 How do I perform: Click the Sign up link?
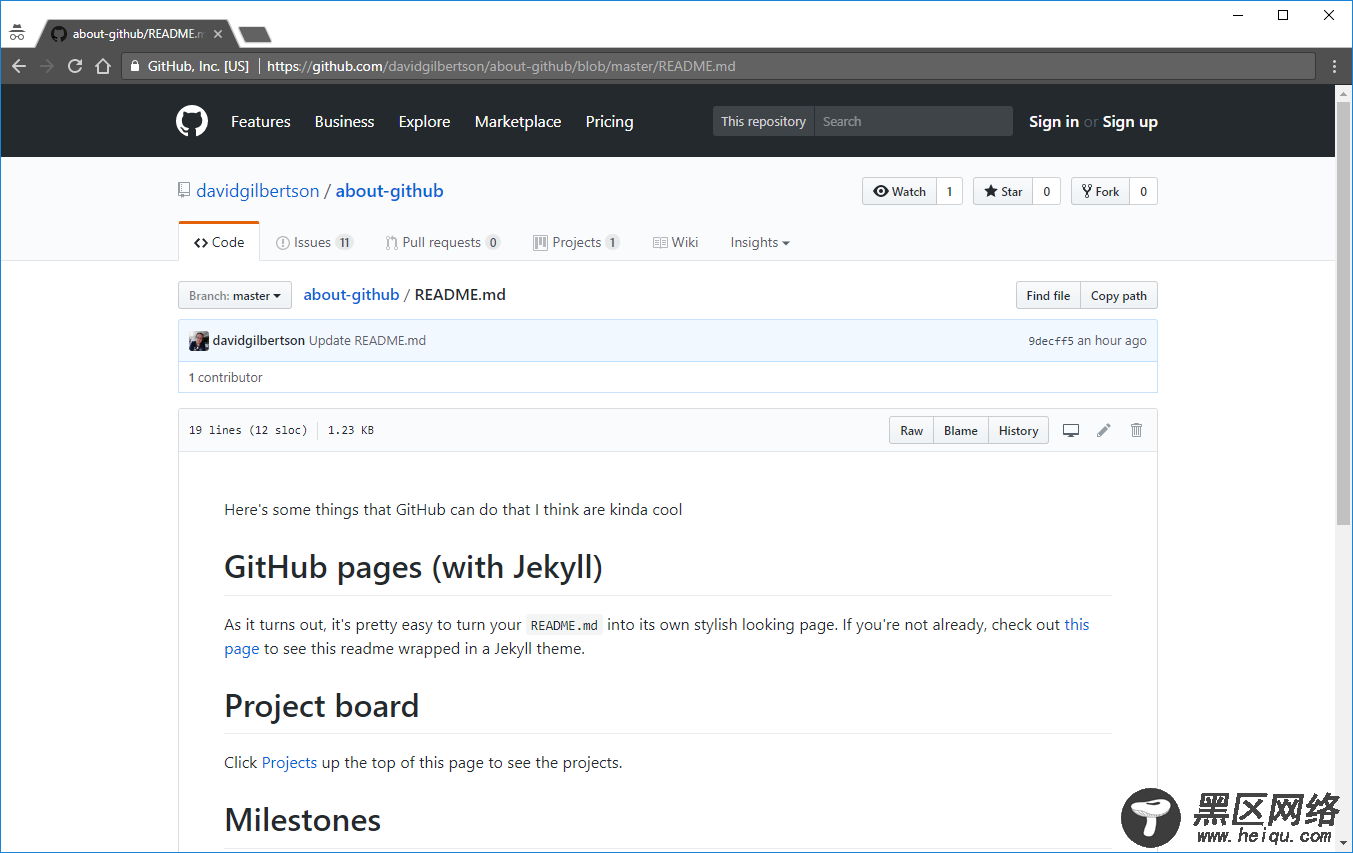click(x=1130, y=121)
